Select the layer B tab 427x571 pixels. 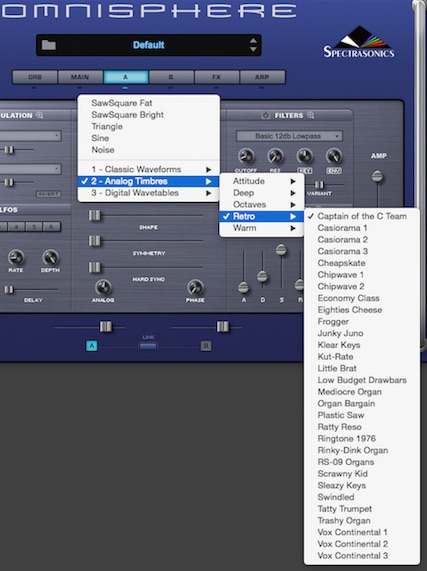point(171,77)
